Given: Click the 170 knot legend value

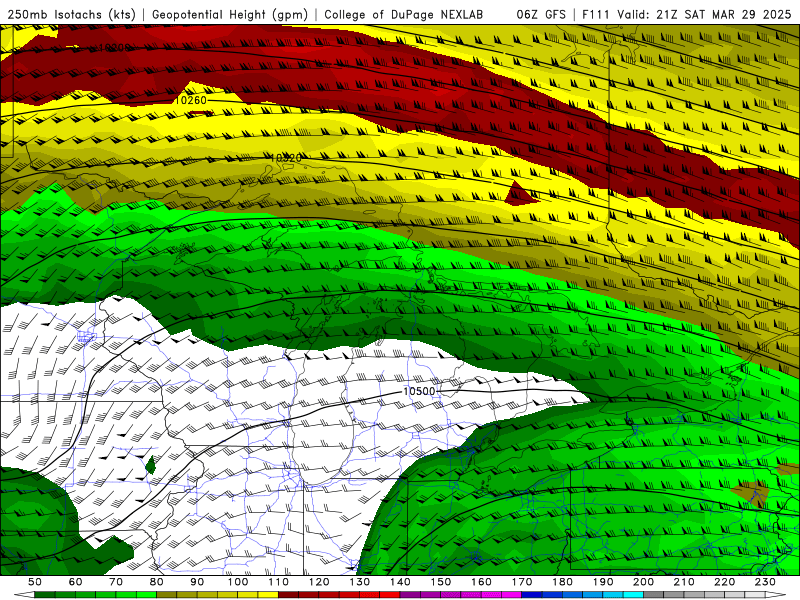Looking at the screenshot, I should tap(522, 582).
